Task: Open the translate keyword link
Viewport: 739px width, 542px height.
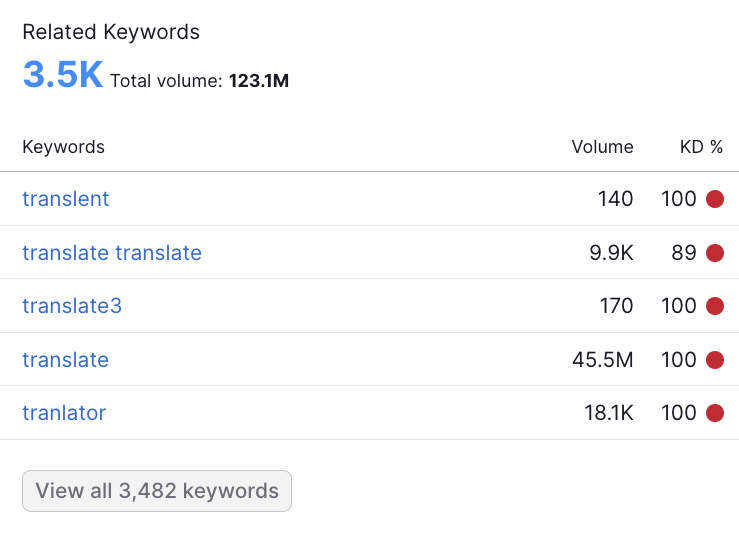Action: [66, 360]
